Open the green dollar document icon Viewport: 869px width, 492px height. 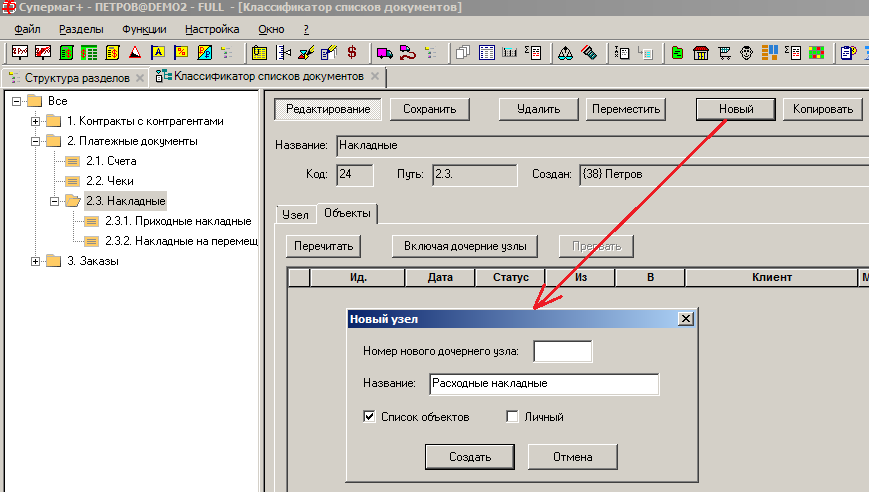point(66,53)
